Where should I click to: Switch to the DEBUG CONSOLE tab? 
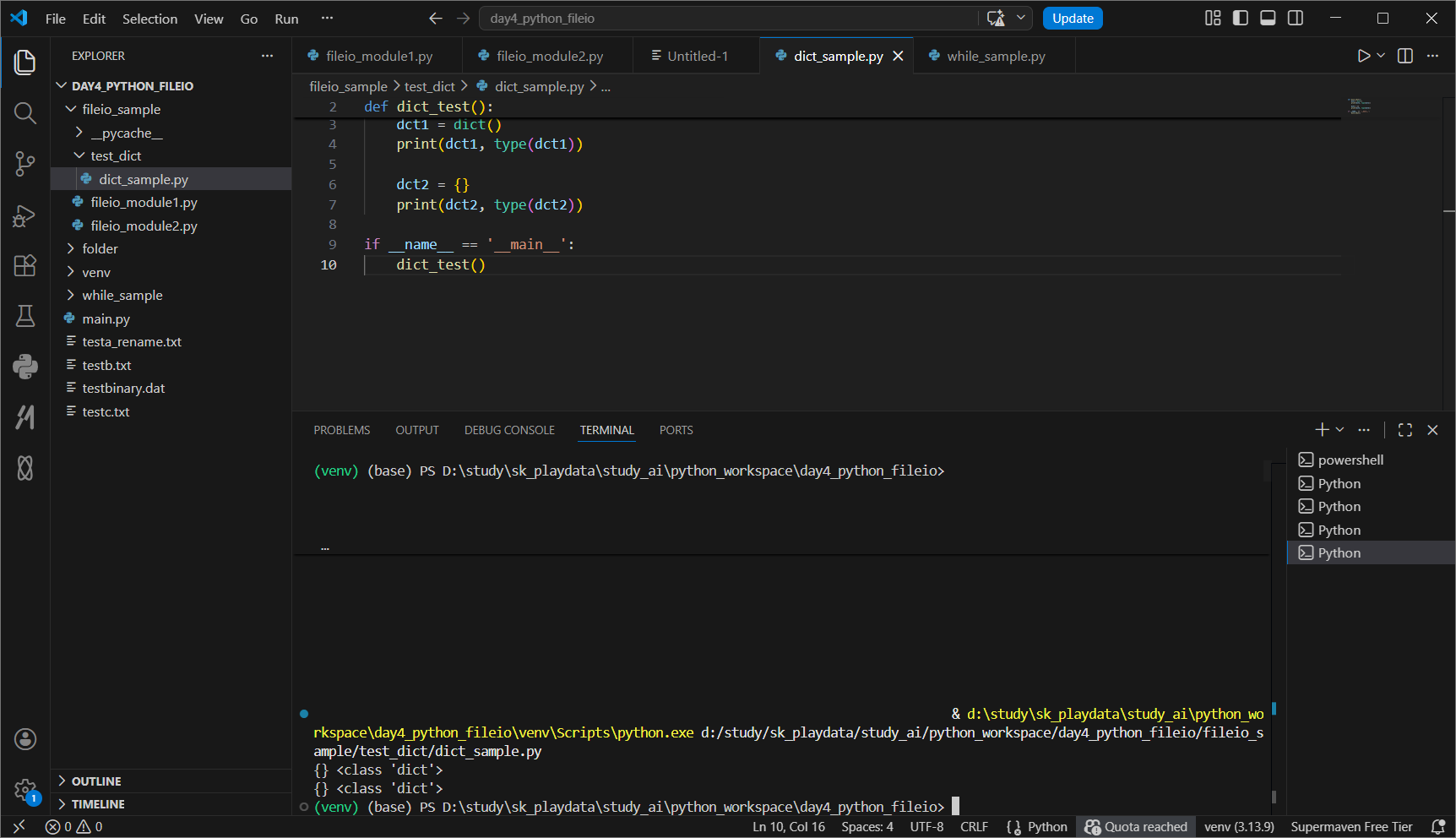click(509, 430)
